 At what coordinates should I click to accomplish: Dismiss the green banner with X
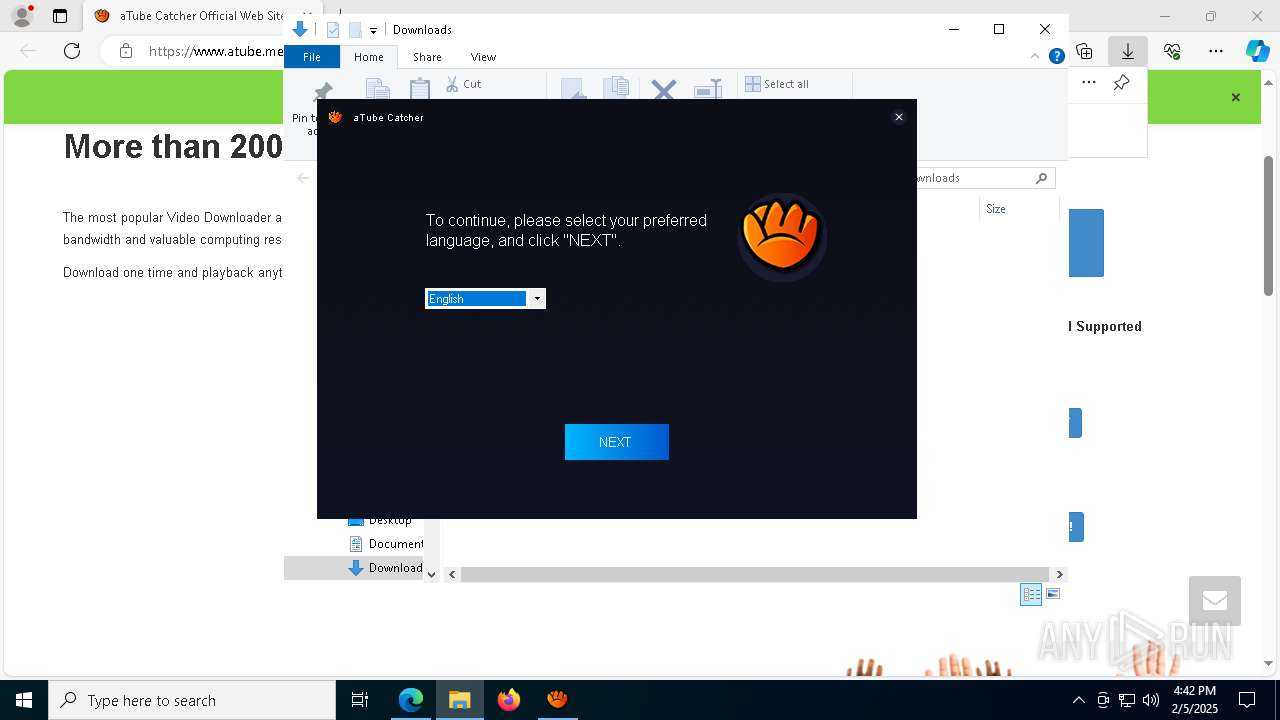[x=1236, y=97]
